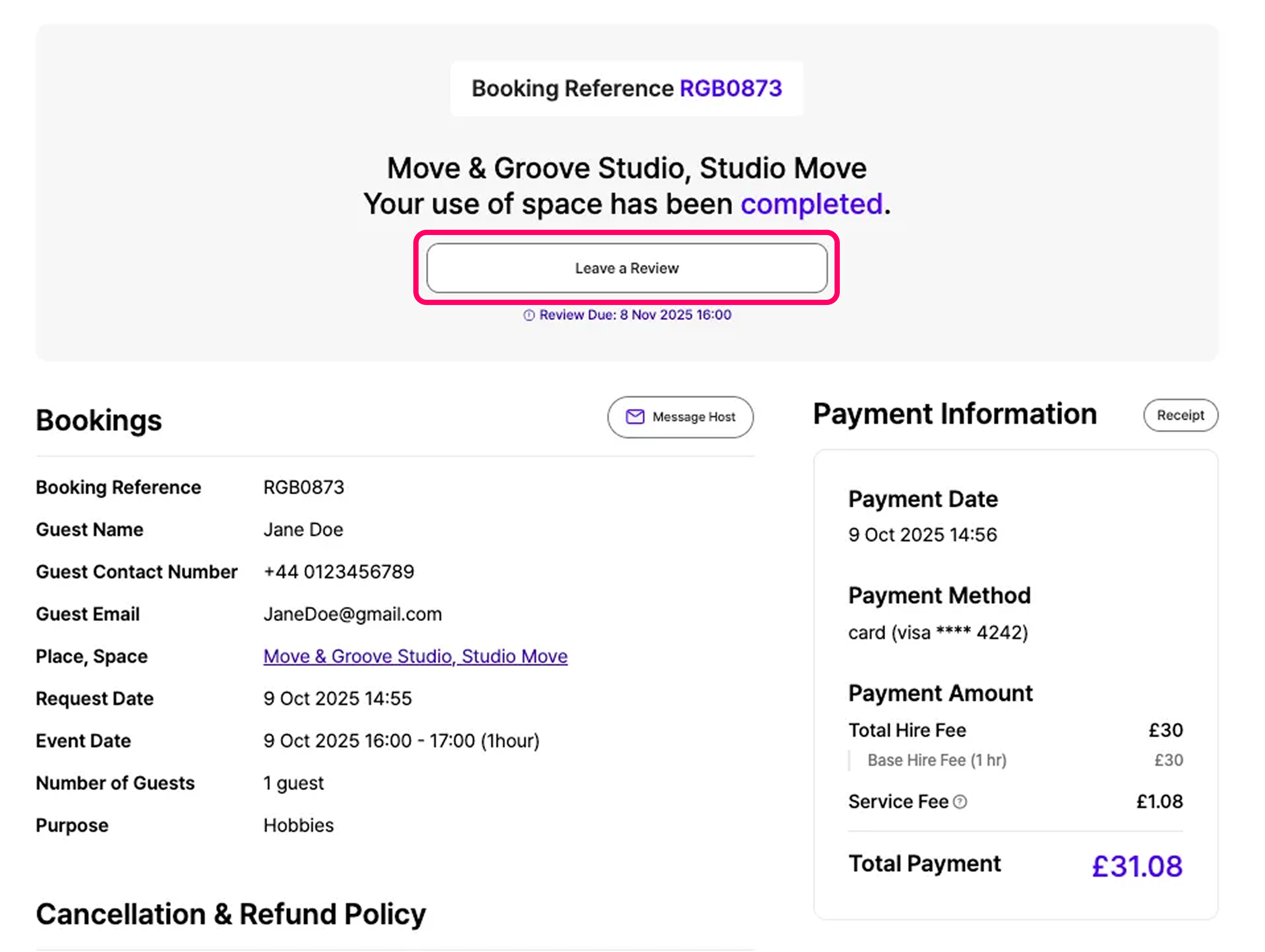Click the Leave a Review button
The width and height of the screenshot is (1265, 952).
(x=626, y=268)
